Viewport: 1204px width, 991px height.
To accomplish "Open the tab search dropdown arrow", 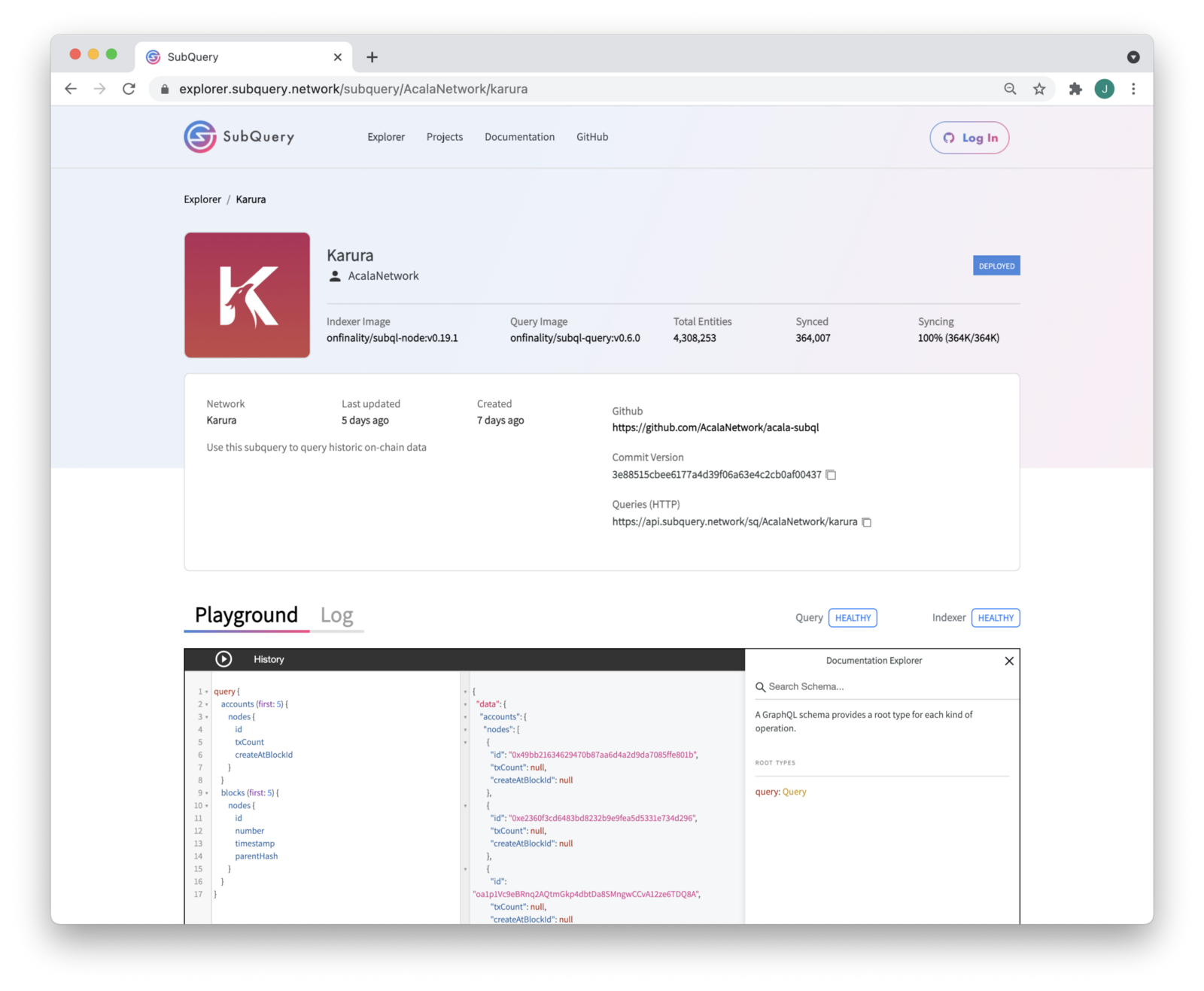I will [x=1133, y=57].
